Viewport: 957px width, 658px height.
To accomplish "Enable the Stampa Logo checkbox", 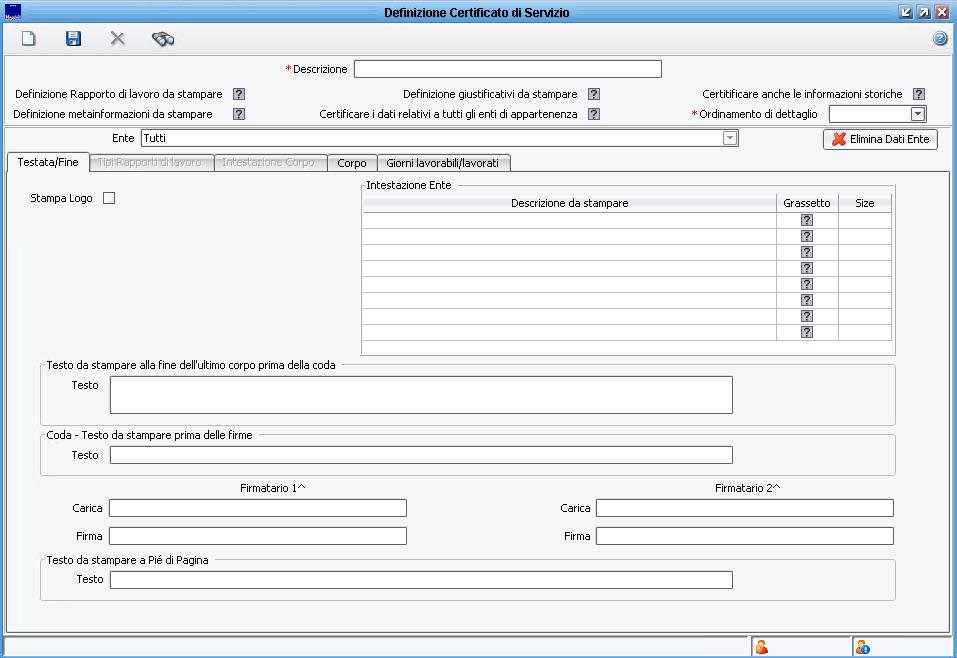I will (109, 198).
